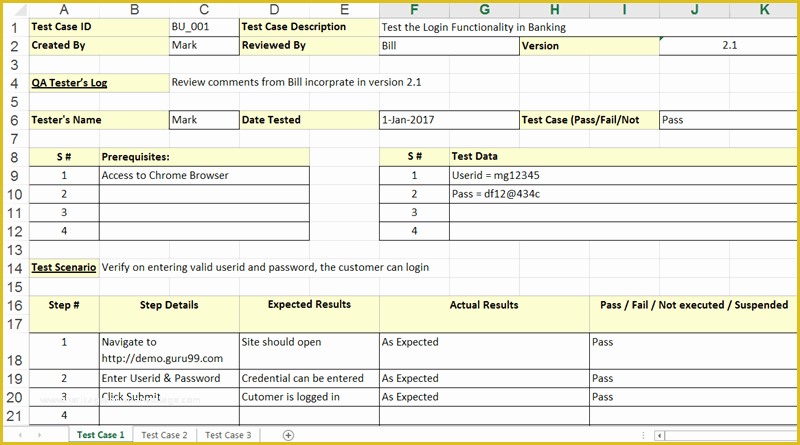
Task: Select 'Cutomer is logged in' cell
Action: click(x=309, y=397)
